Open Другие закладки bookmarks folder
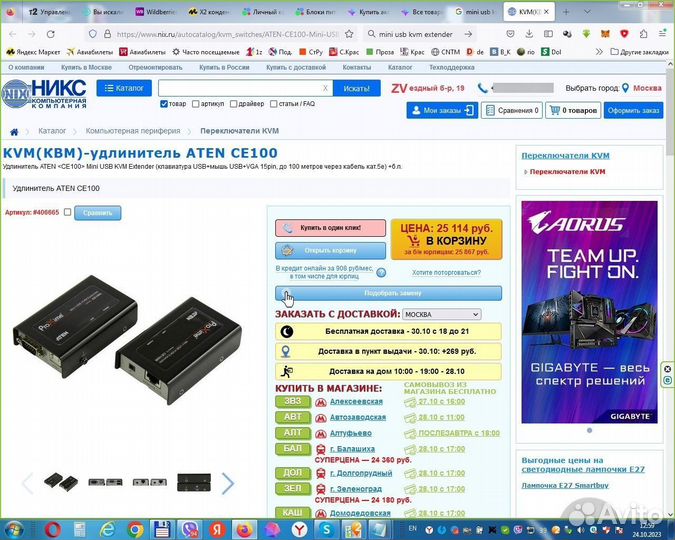The width and height of the screenshot is (675, 540). pyautogui.click(x=640, y=52)
